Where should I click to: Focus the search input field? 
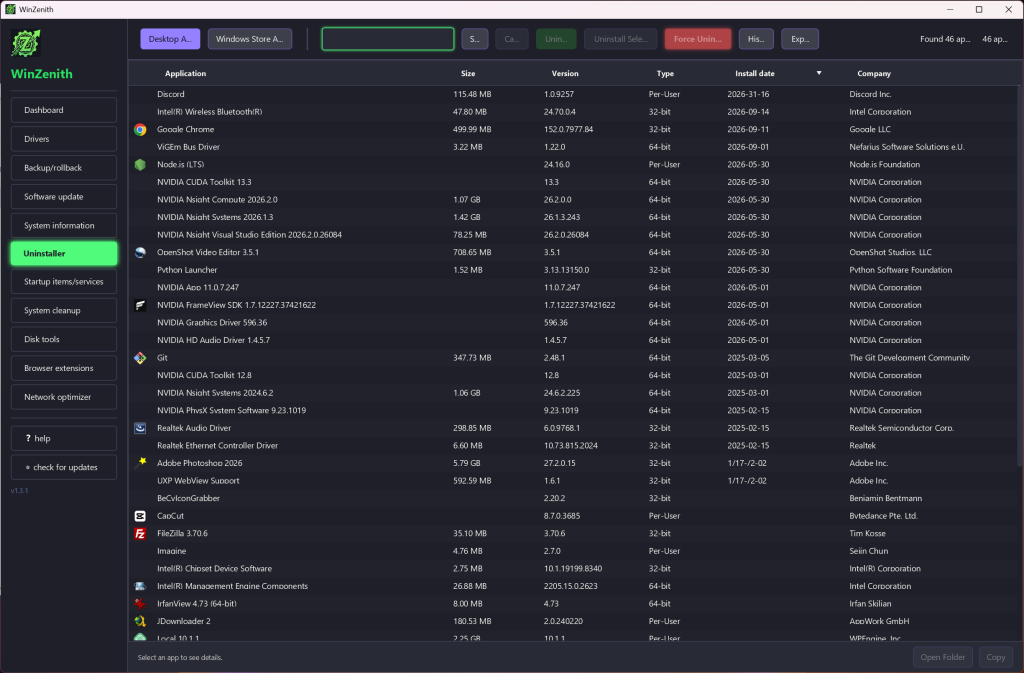coord(388,39)
